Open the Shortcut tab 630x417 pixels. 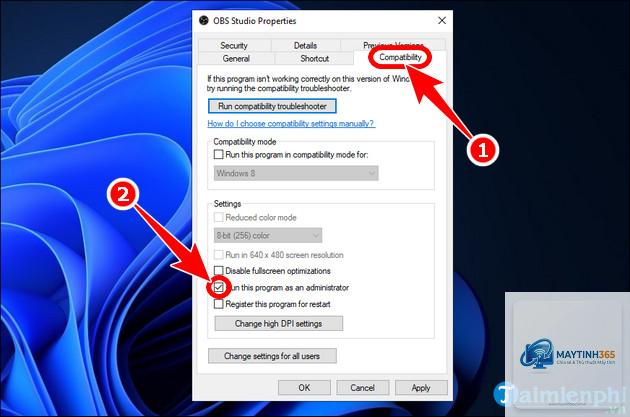pos(315,59)
